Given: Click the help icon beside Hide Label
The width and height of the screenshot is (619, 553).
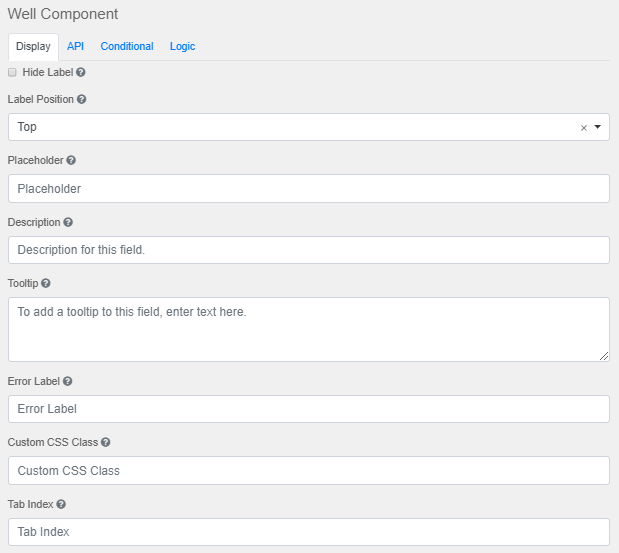Looking at the screenshot, I should coord(81,73).
